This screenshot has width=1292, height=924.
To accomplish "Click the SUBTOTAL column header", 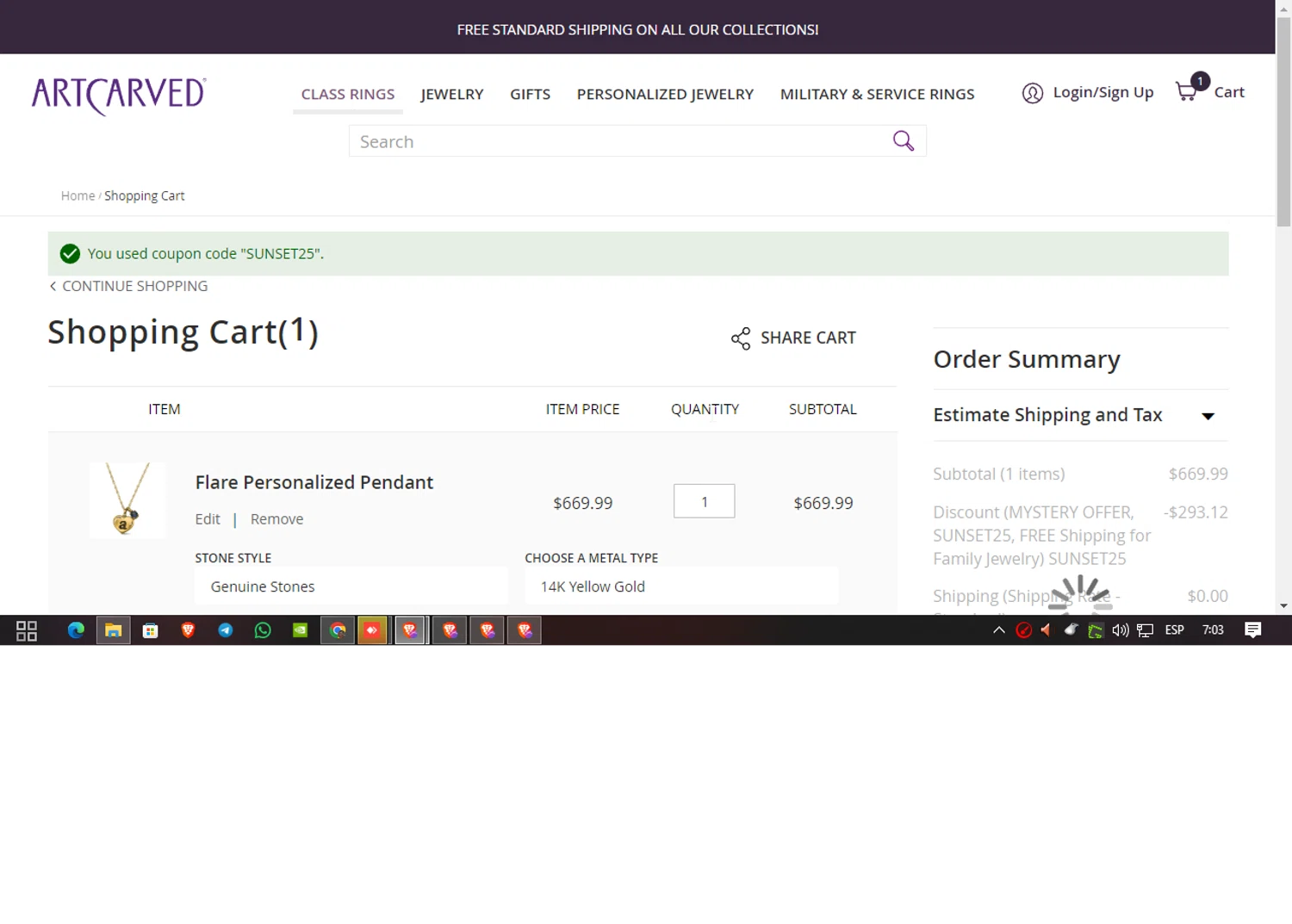I will coord(823,409).
